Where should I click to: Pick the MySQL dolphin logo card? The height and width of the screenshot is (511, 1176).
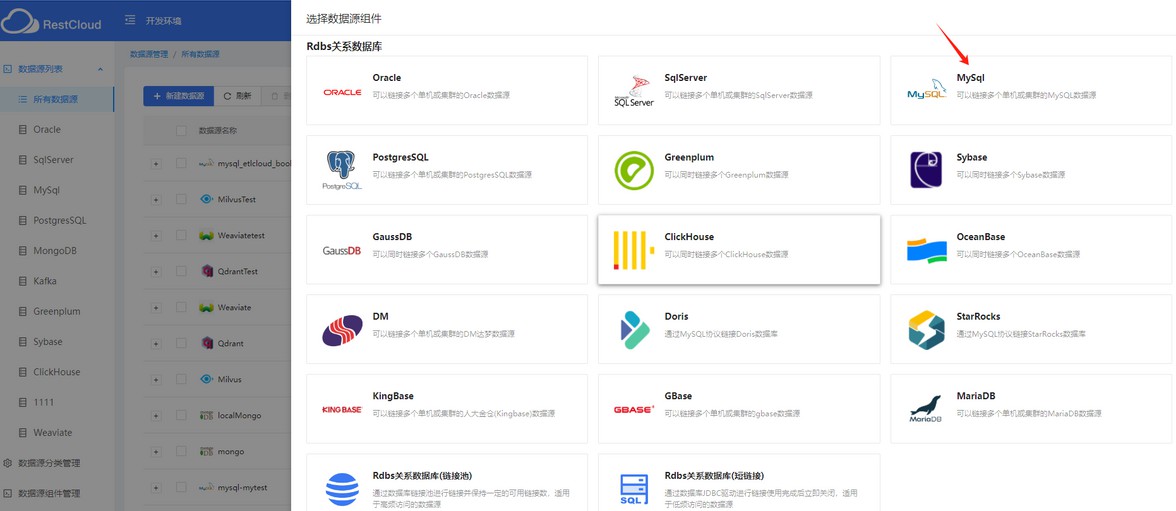tap(926, 90)
